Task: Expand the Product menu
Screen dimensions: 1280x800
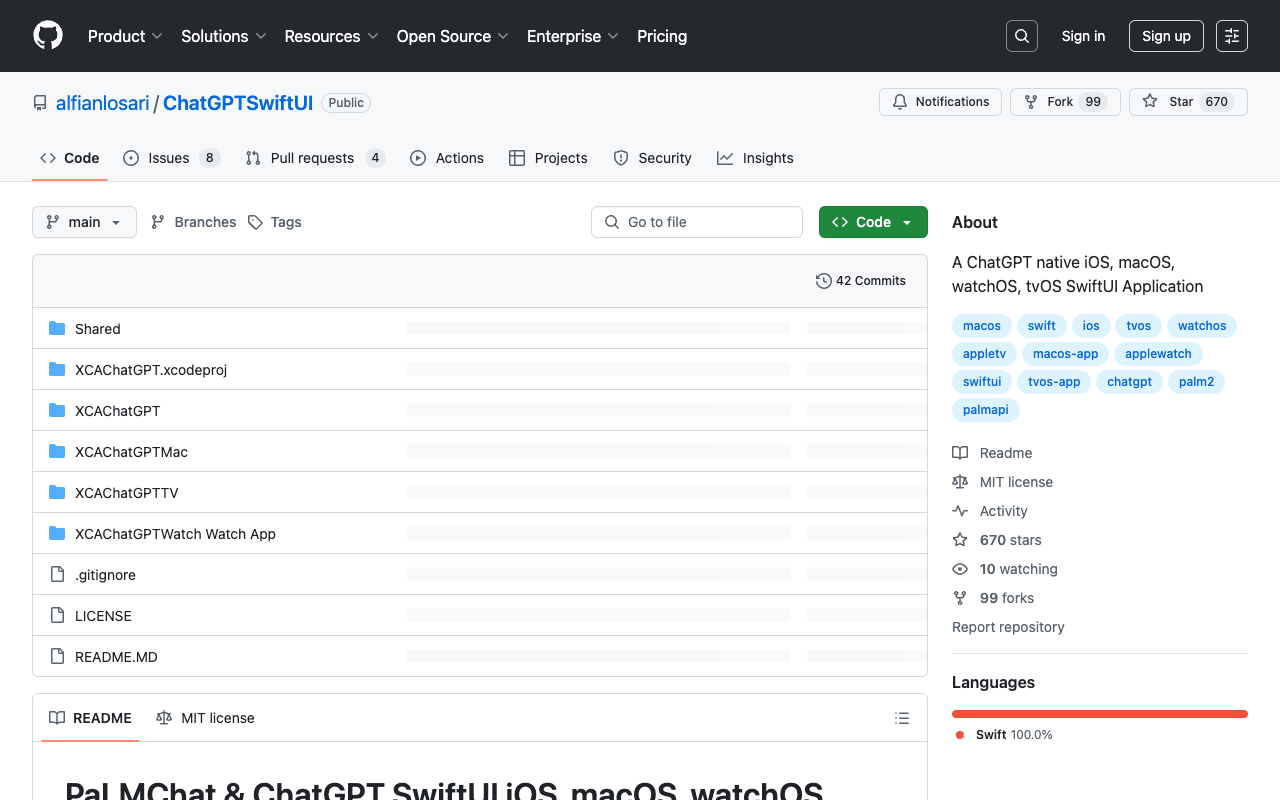Action: coord(125,36)
